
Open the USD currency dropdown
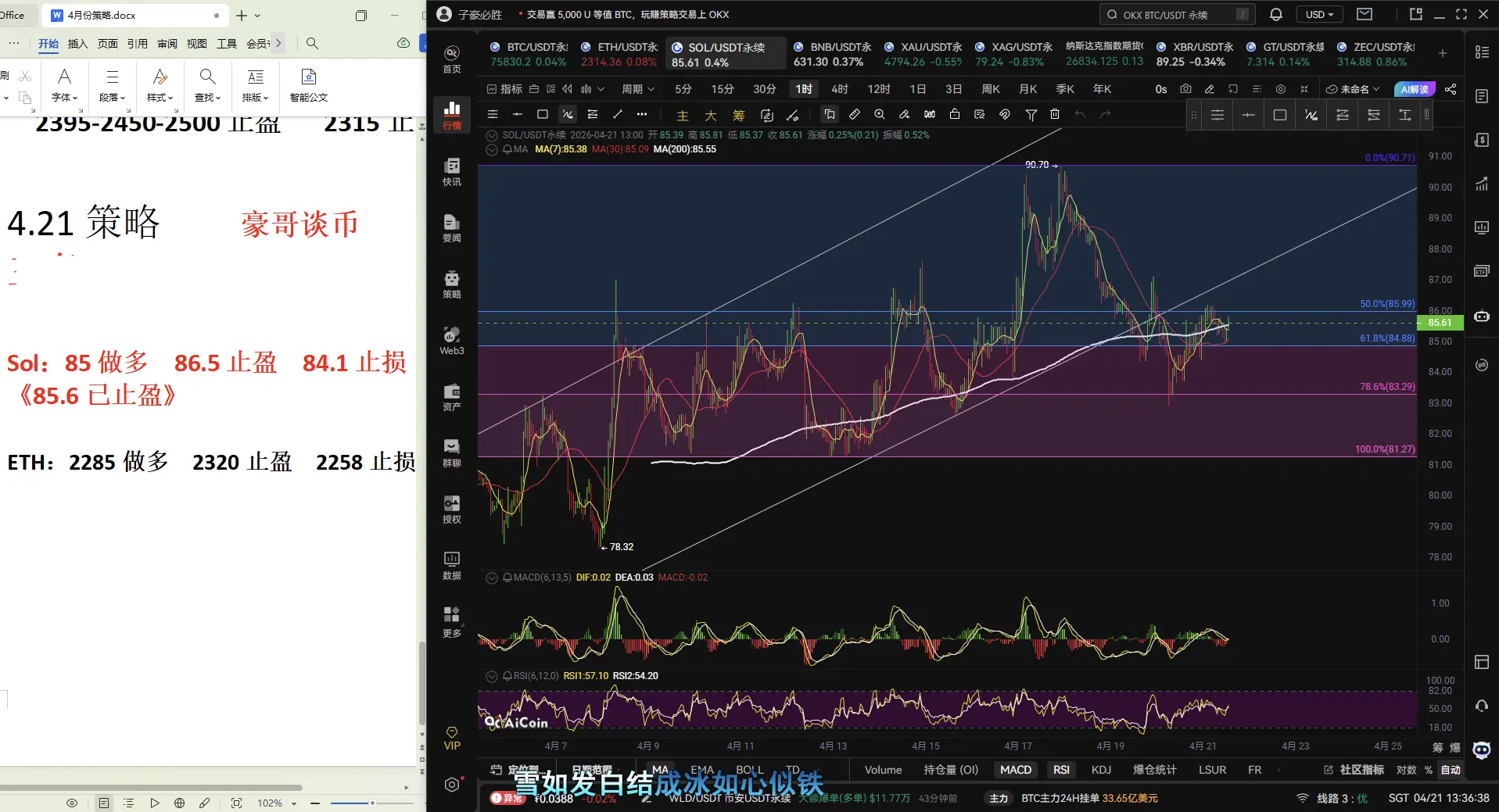pyautogui.click(x=1320, y=14)
